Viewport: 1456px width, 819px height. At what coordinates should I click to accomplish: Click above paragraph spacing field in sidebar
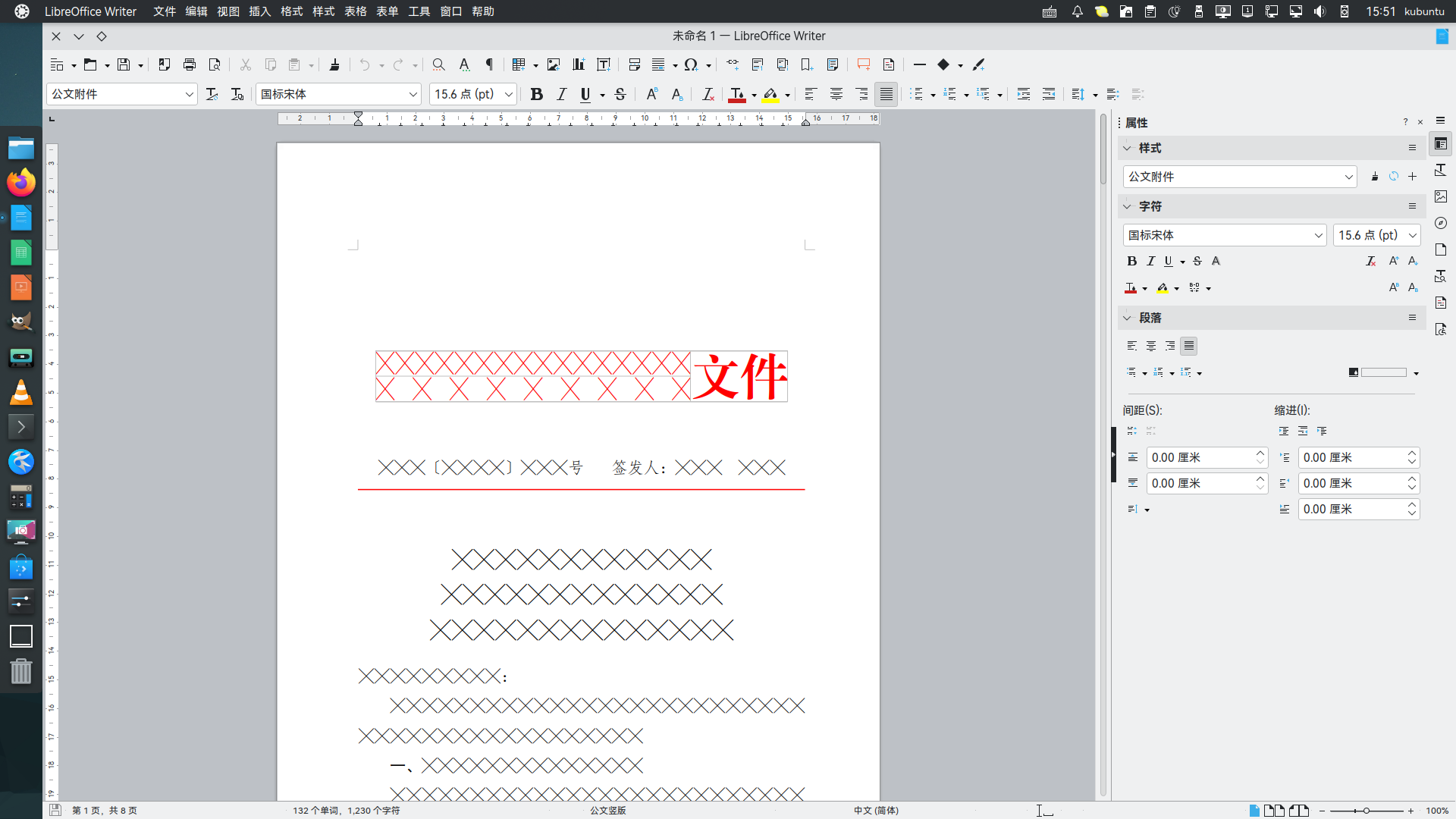tap(1207, 457)
